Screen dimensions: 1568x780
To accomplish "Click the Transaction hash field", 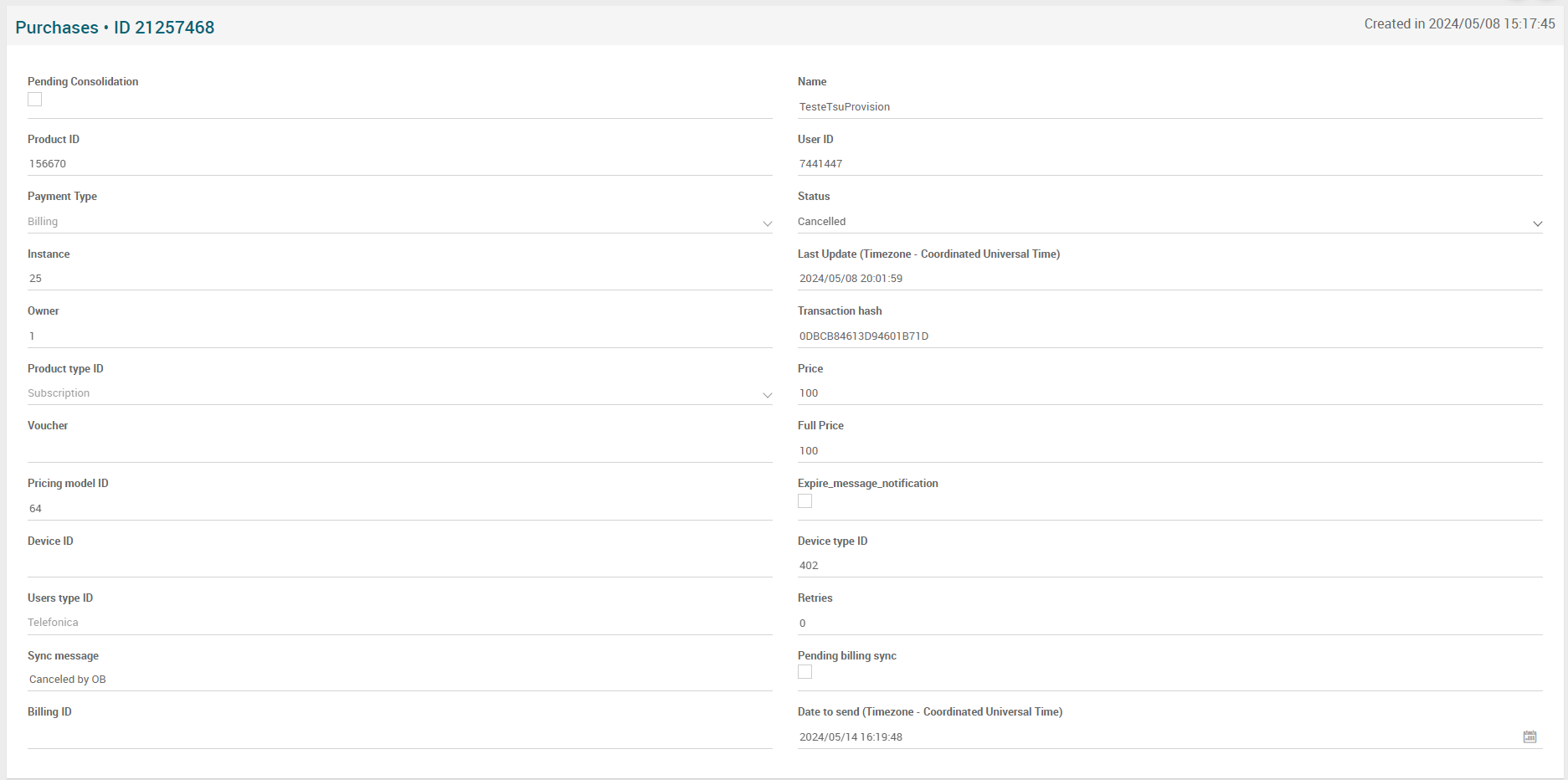I will click(x=1170, y=336).
